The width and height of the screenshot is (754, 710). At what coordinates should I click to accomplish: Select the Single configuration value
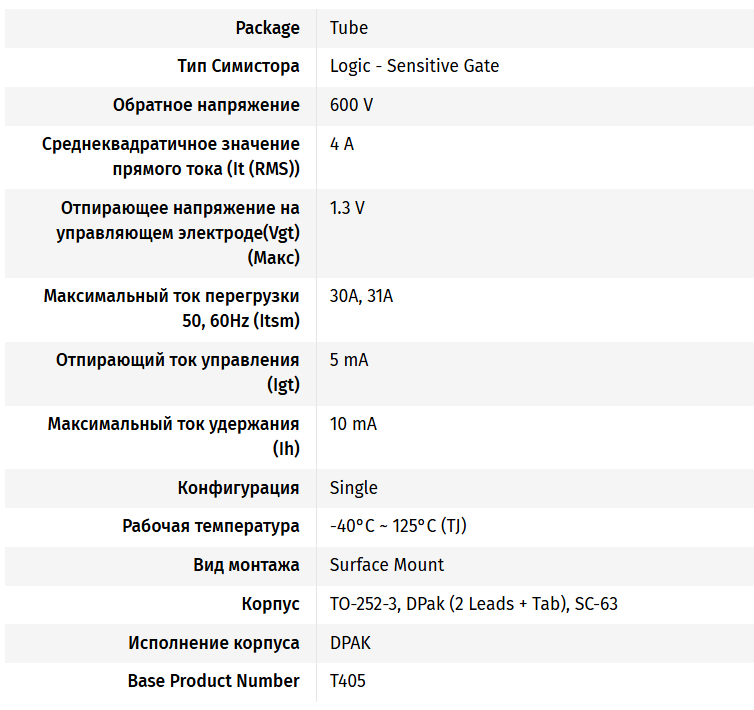[354, 488]
